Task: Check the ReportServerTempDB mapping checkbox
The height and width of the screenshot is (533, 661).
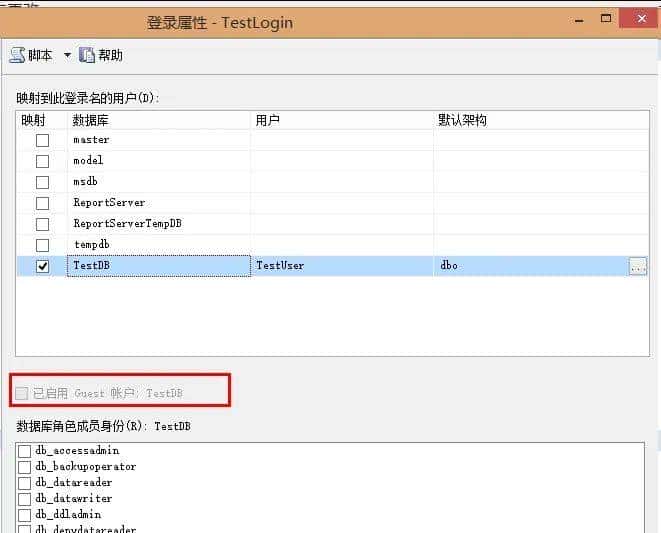Action: point(43,224)
